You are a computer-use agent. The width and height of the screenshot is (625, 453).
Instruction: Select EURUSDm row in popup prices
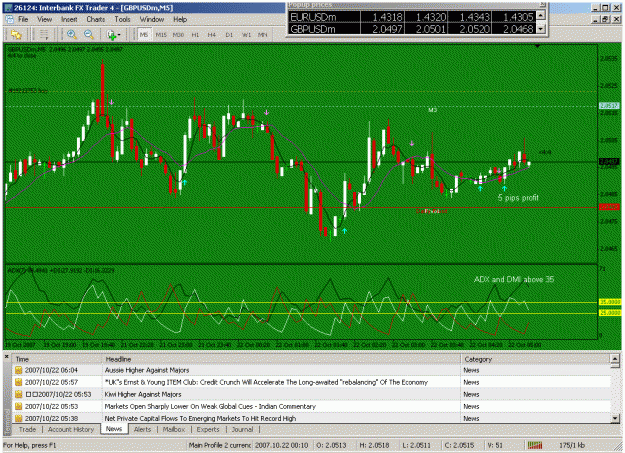click(x=412, y=17)
